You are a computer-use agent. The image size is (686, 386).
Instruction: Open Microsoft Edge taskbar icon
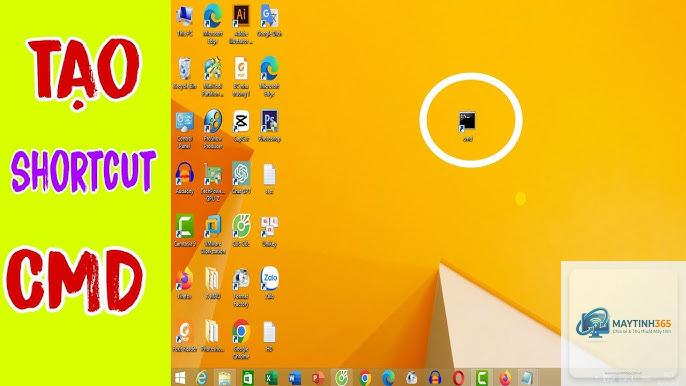click(388, 378)
